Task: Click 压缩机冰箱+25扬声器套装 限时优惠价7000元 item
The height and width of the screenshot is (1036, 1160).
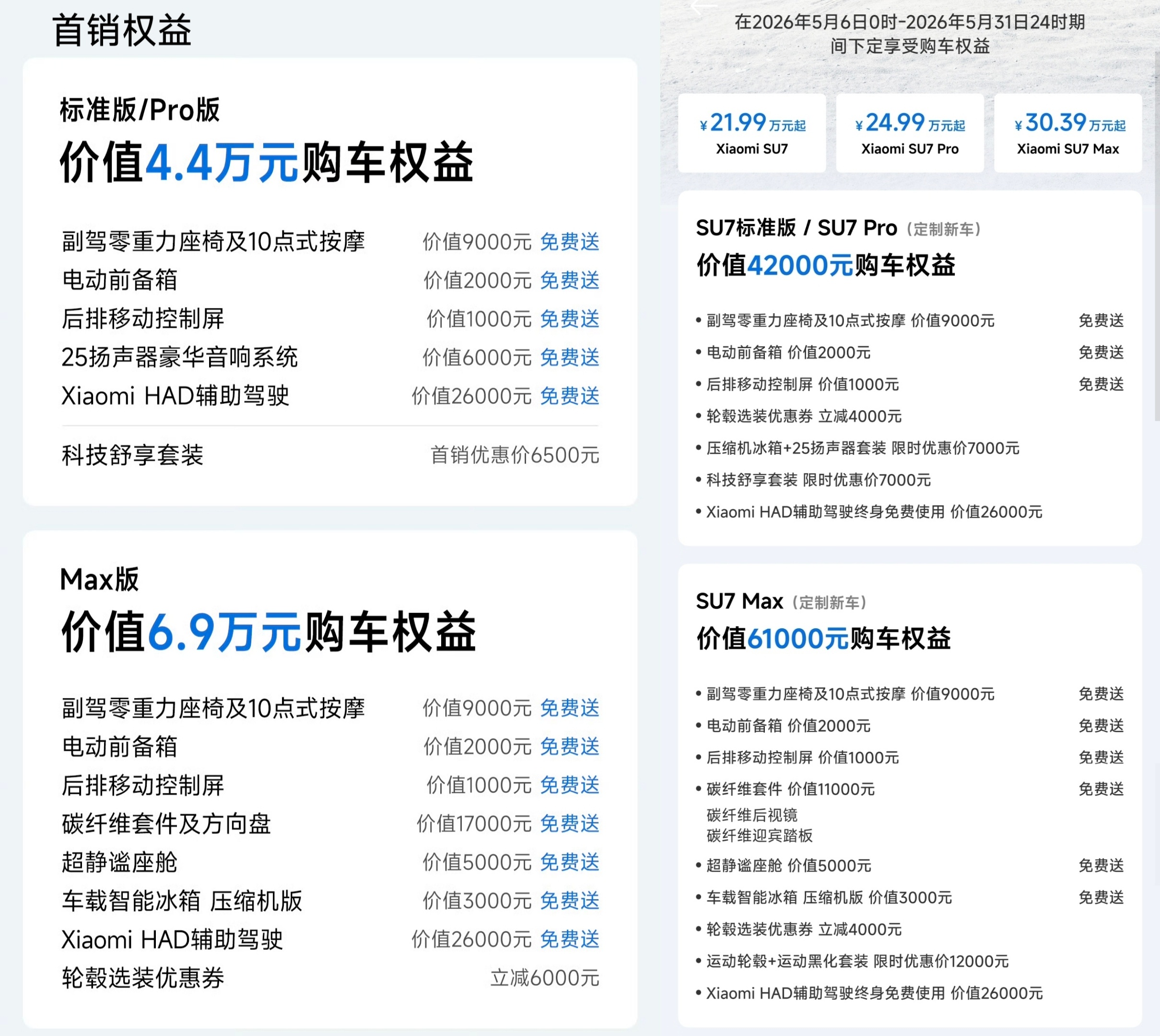Action: [x=863, y=448]
